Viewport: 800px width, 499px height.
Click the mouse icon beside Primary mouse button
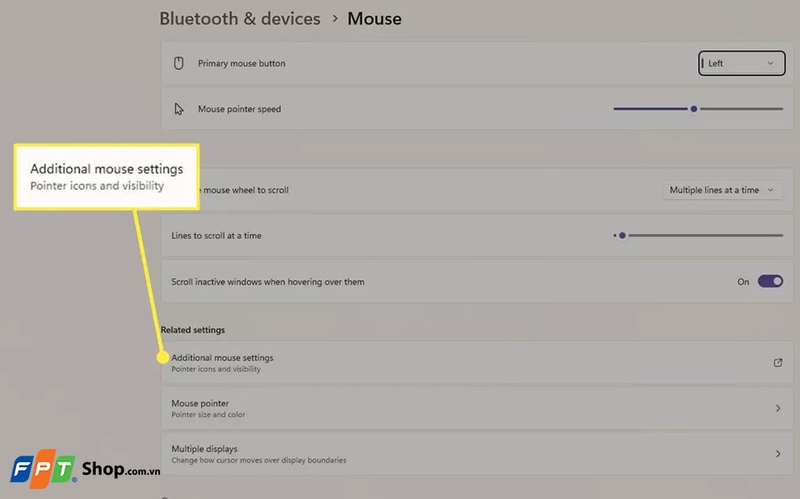179,63
